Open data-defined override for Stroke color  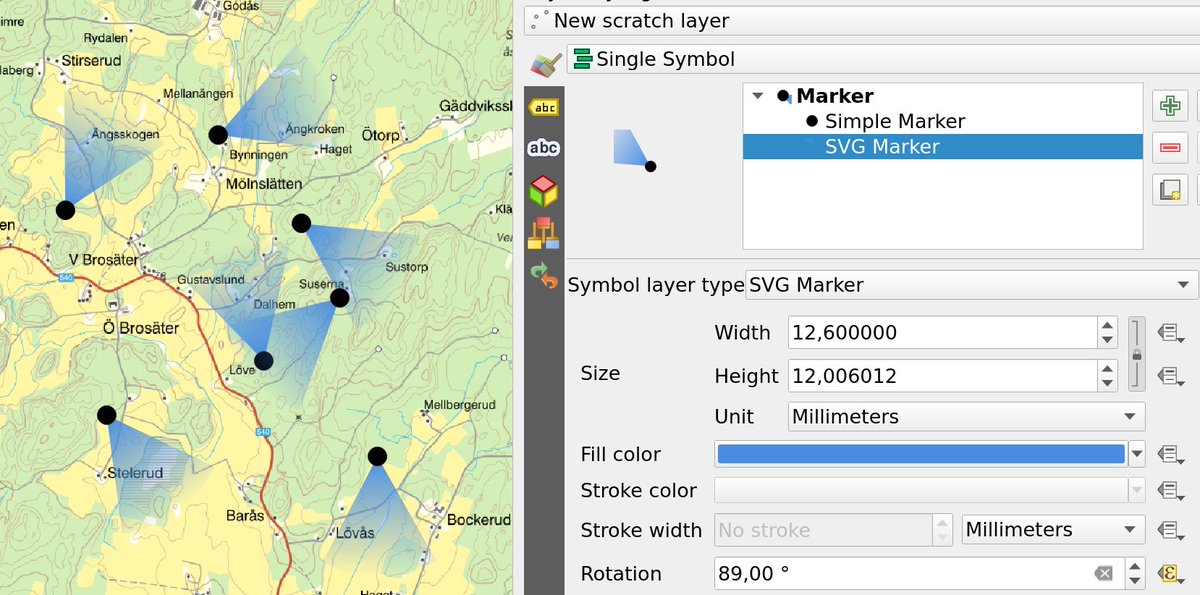point(1170,491)
